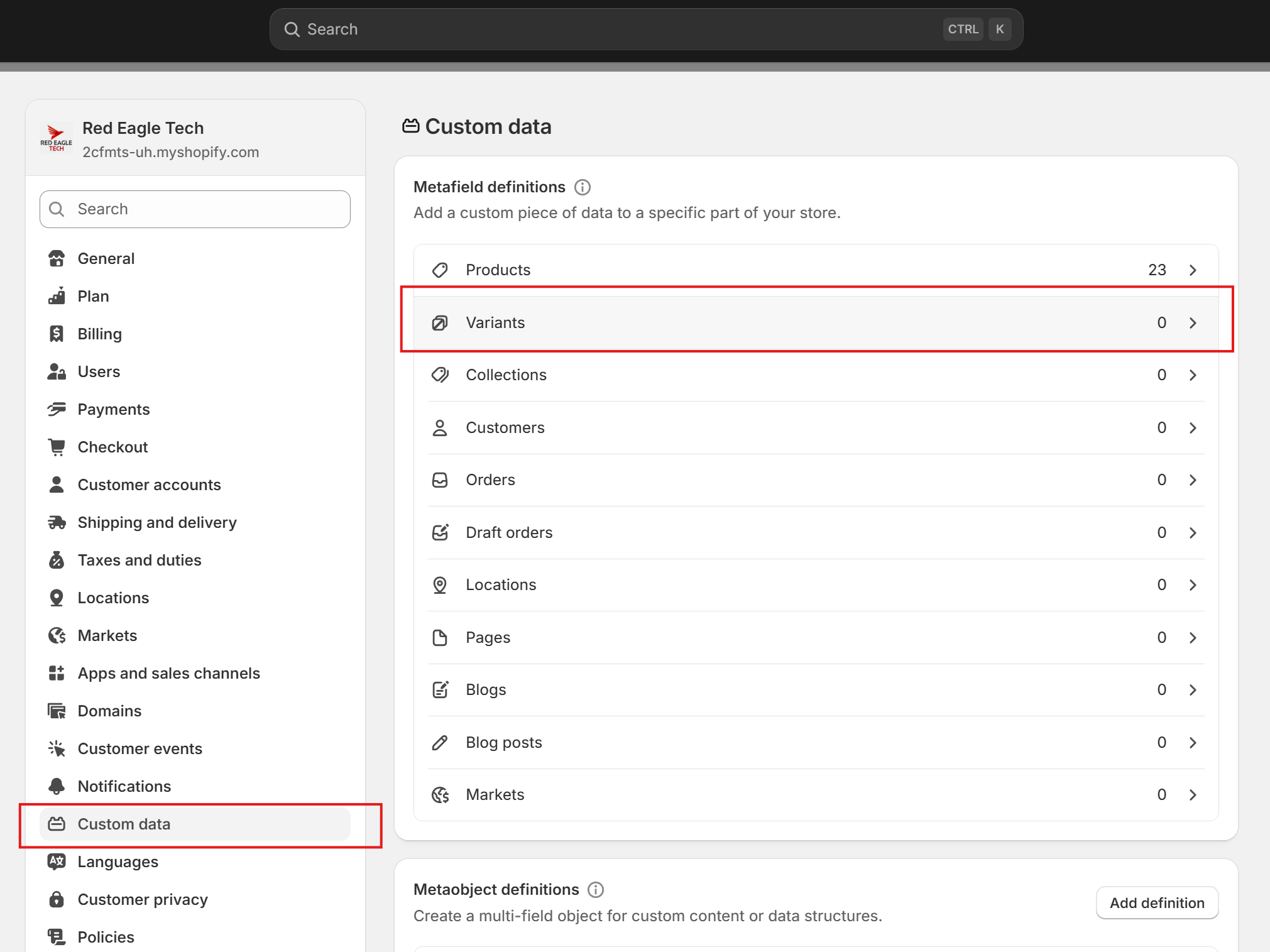1270x952 pixels.
Task: Open Taxes and duties settings
Action: click(x=140, y=560)
